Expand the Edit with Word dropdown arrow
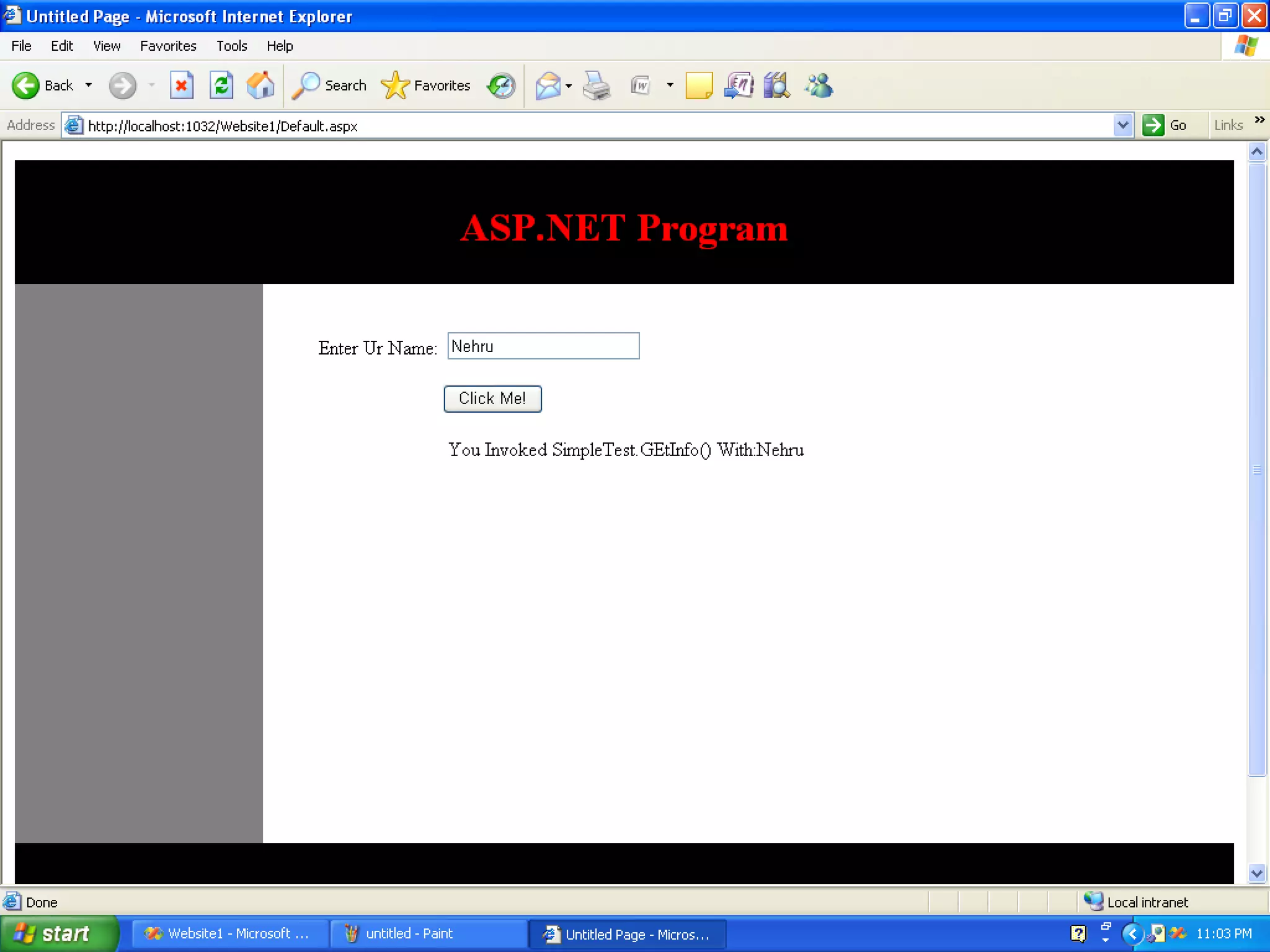This screenshot has width=1270, height=952. pyautogui.click(x=670, y=86)
